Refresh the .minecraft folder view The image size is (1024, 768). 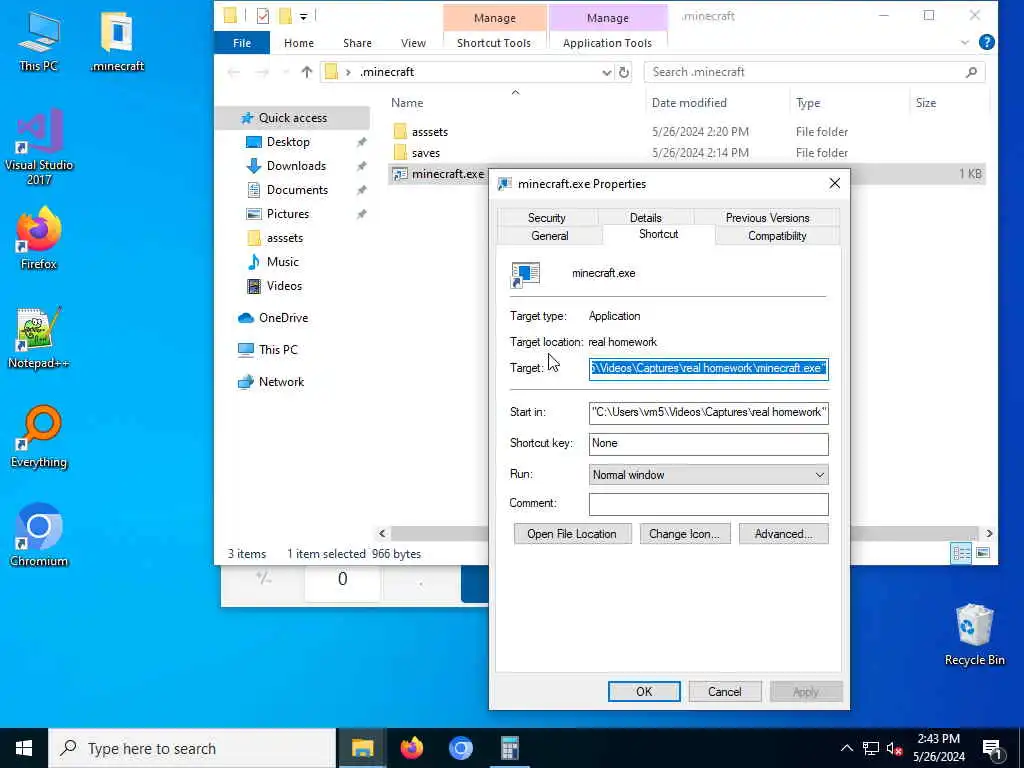pos(624,72)
